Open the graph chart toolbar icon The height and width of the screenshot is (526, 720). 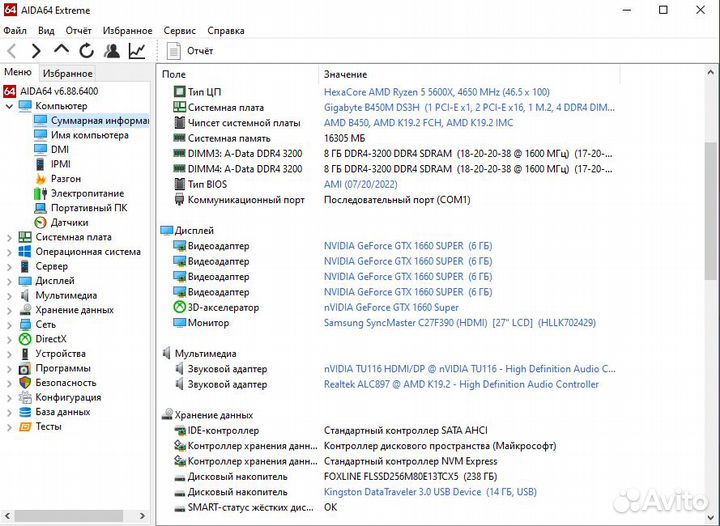coord(137,51)
